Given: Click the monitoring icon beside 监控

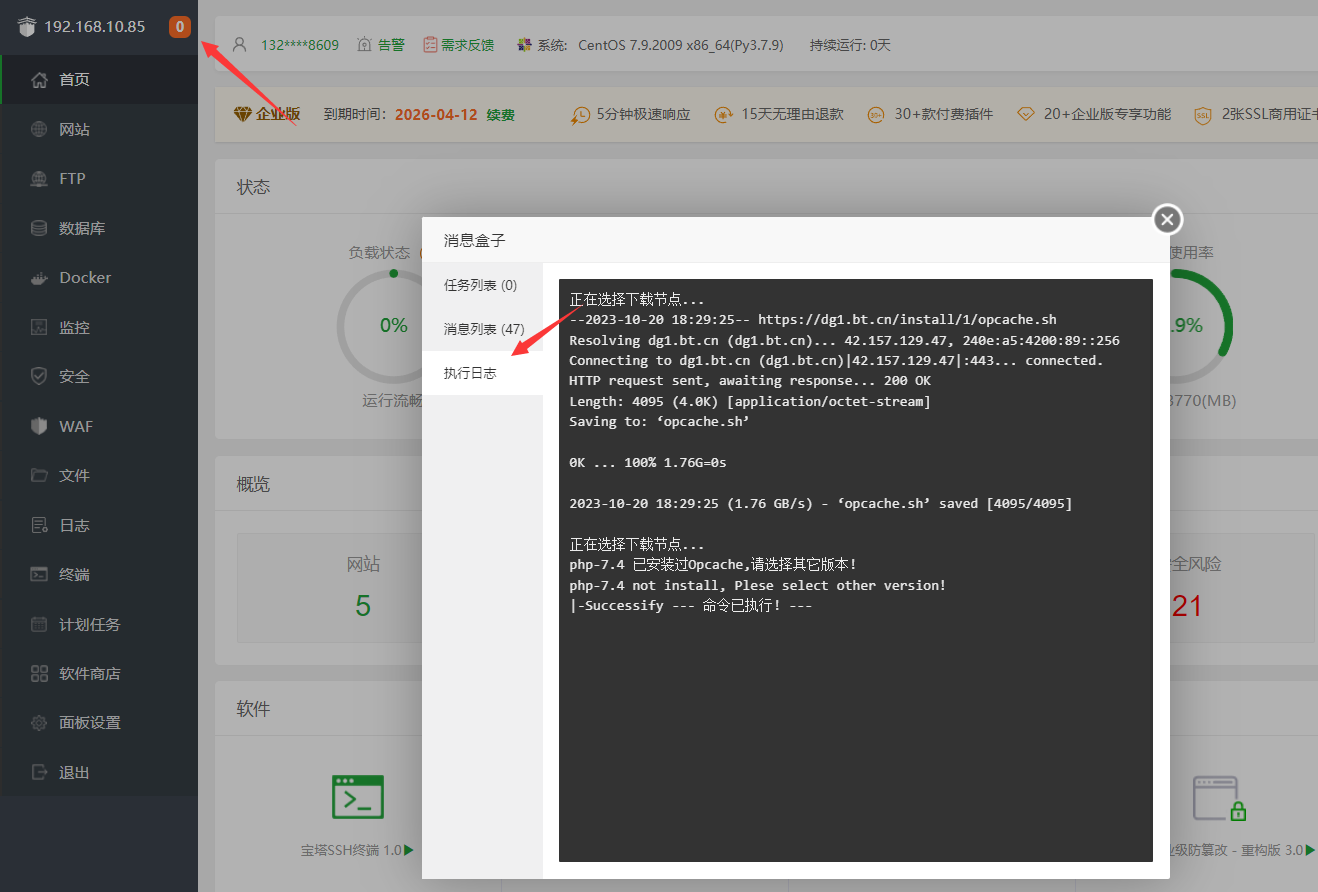Looking at the screenshot, I should click(x=39, y=327).
